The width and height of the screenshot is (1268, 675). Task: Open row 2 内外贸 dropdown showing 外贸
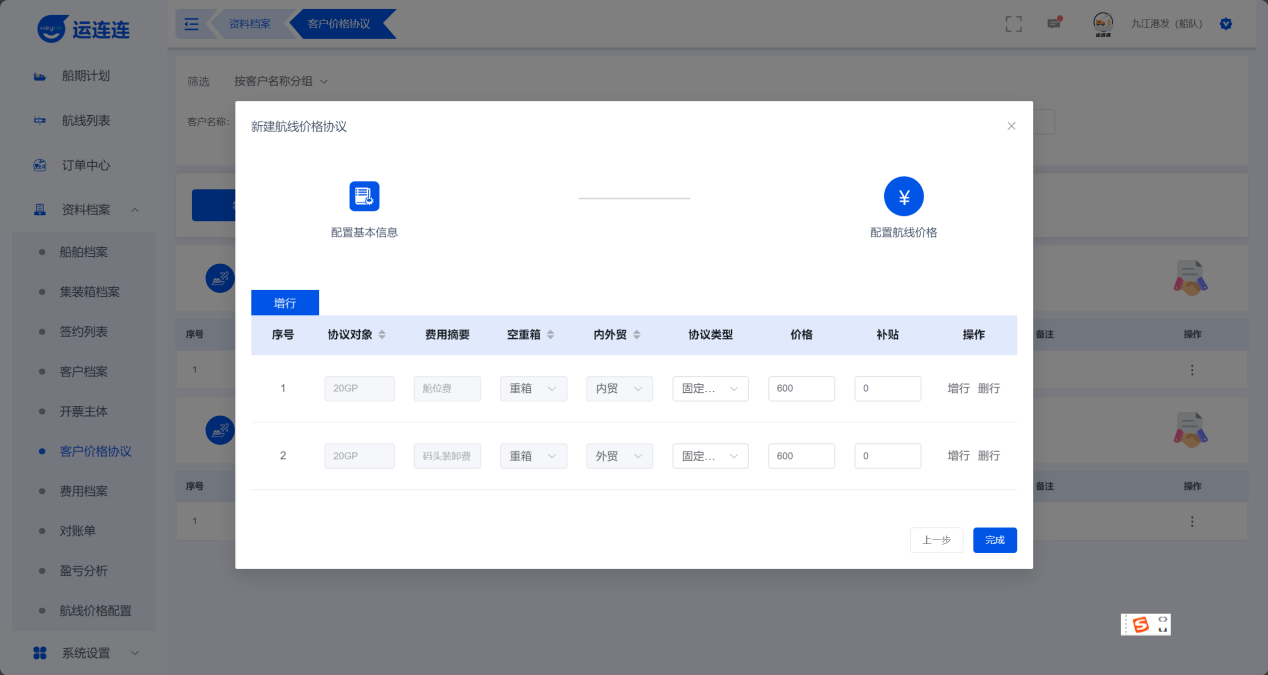click(x=619, y=456)
